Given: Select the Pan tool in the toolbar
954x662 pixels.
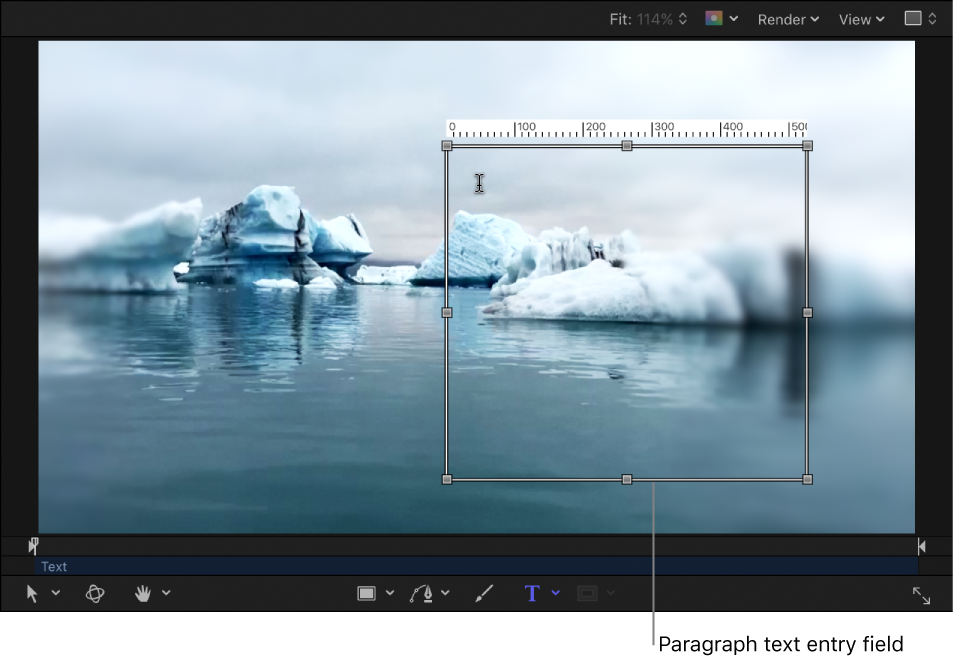Looking at the screenshot, I should [143, 593].
